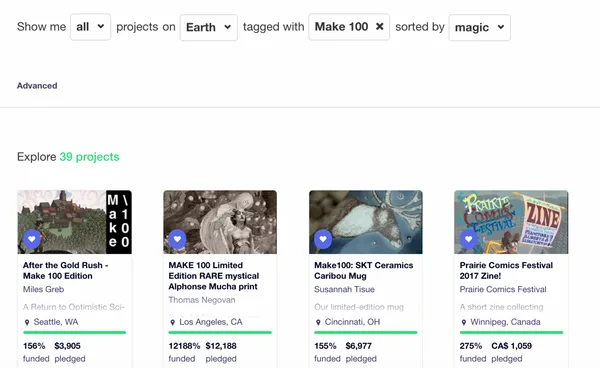The image size is (600, 368).
Task: Click the '156%' funded value
Action: coord(34,346)
